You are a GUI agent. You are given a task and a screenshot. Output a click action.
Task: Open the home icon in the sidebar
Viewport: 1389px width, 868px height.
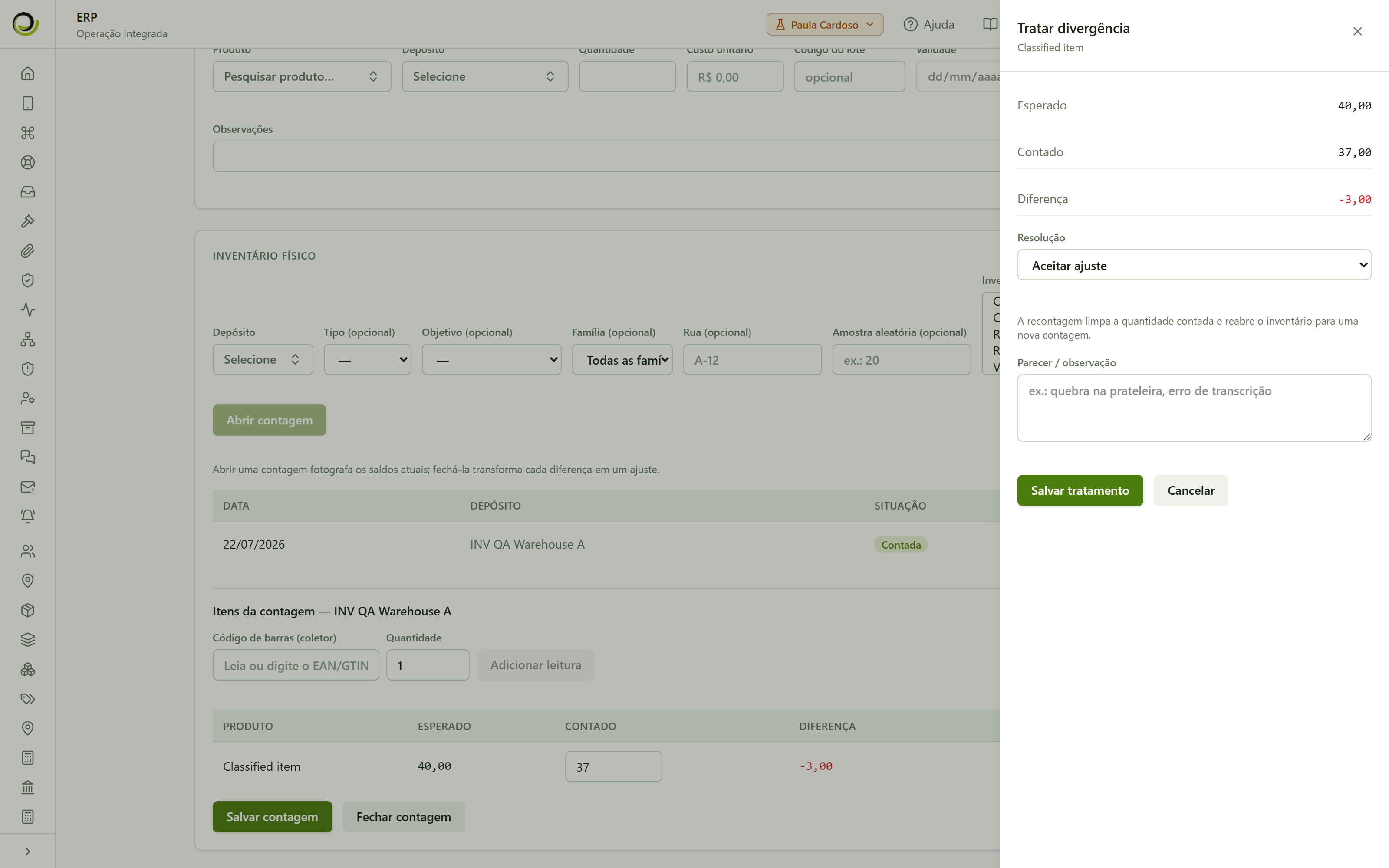pyautogui.click(x=27, y=73)
